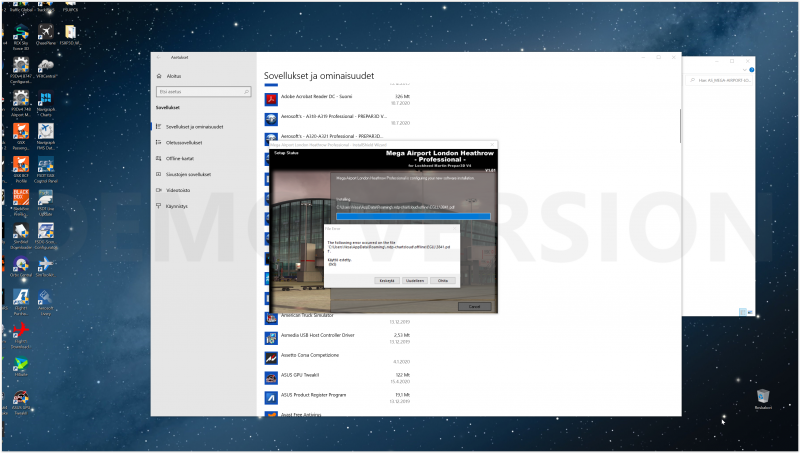
Task: Open FSDT Live Update shortcut
Action: tap(46, 203)
